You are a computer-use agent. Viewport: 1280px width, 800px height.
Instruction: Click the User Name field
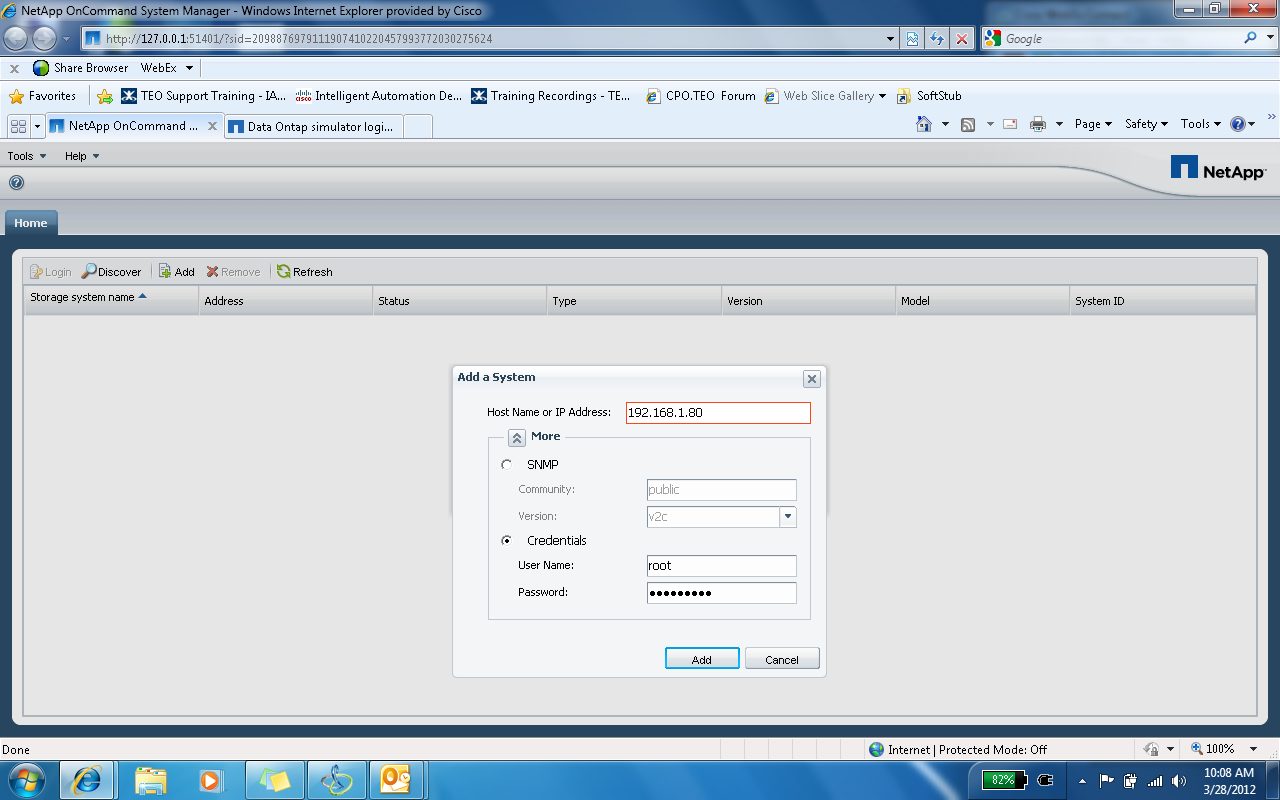coord(722,566)
